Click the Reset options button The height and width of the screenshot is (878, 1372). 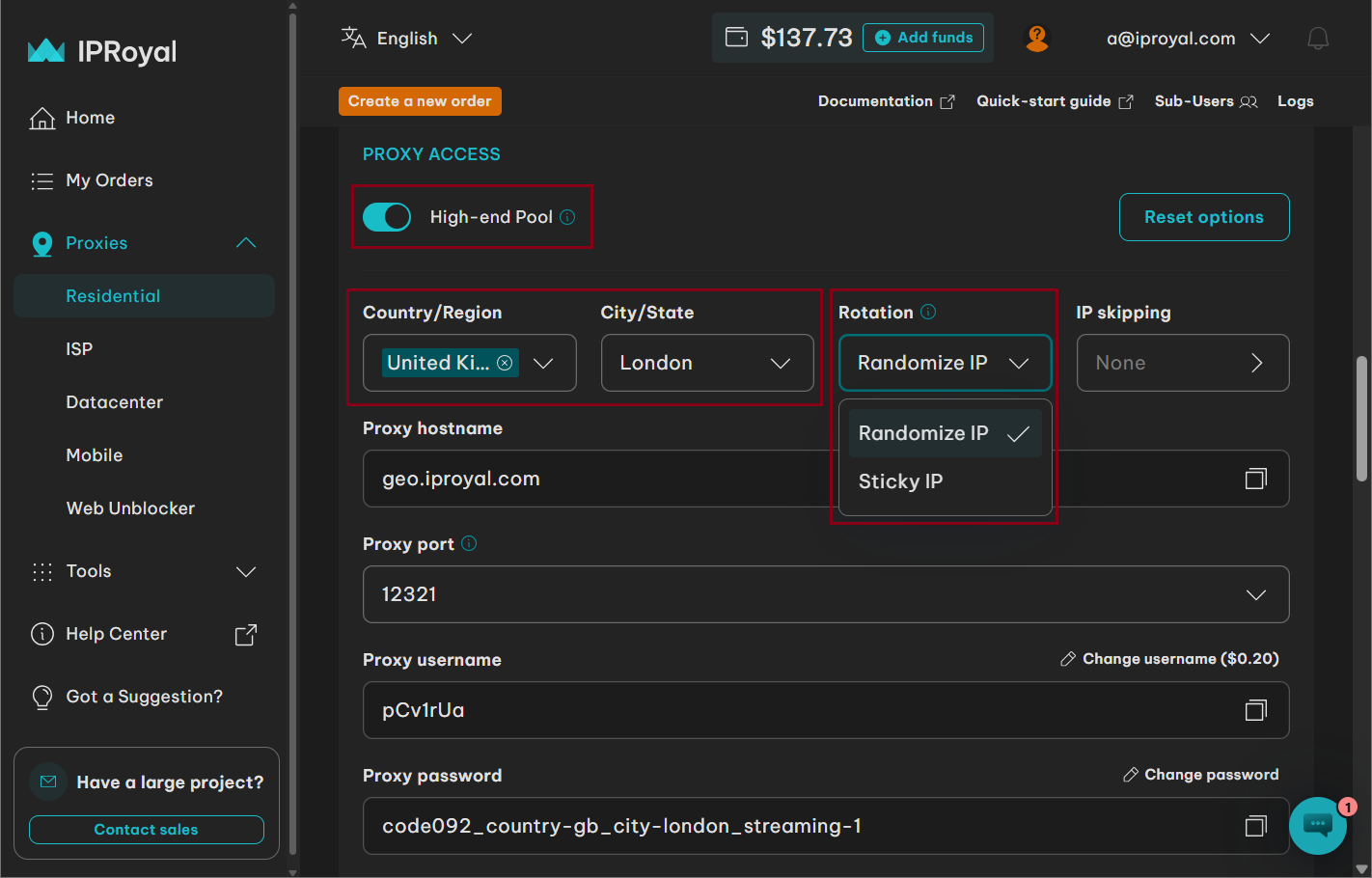(x=1203, y=217)
